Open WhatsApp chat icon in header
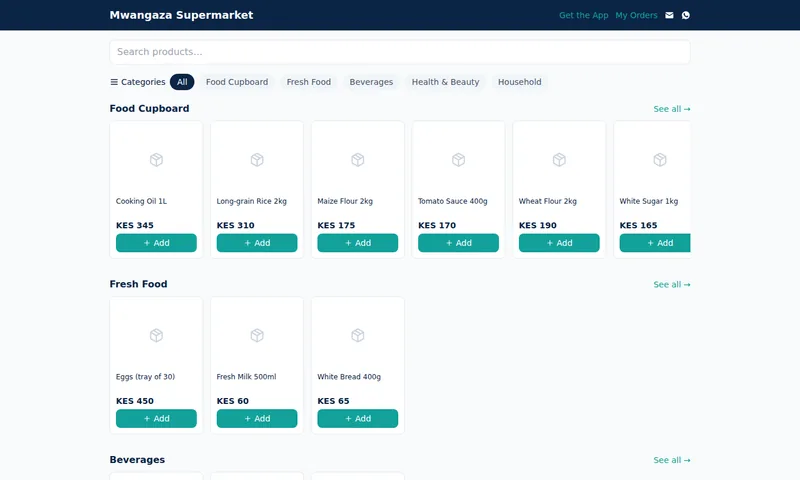Image resolution: width=800 pixels, height=480 pixels. click(685, 15)
